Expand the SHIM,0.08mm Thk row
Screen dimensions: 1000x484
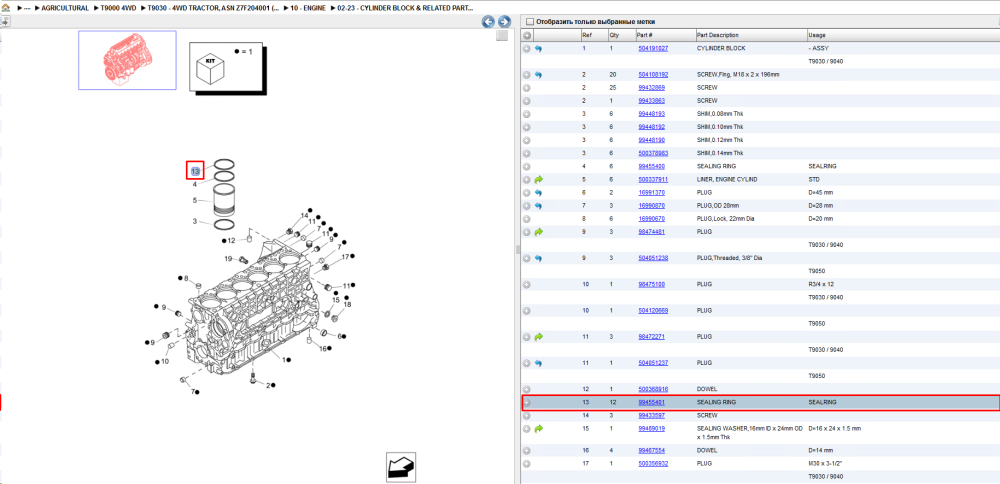pos(527,114)
